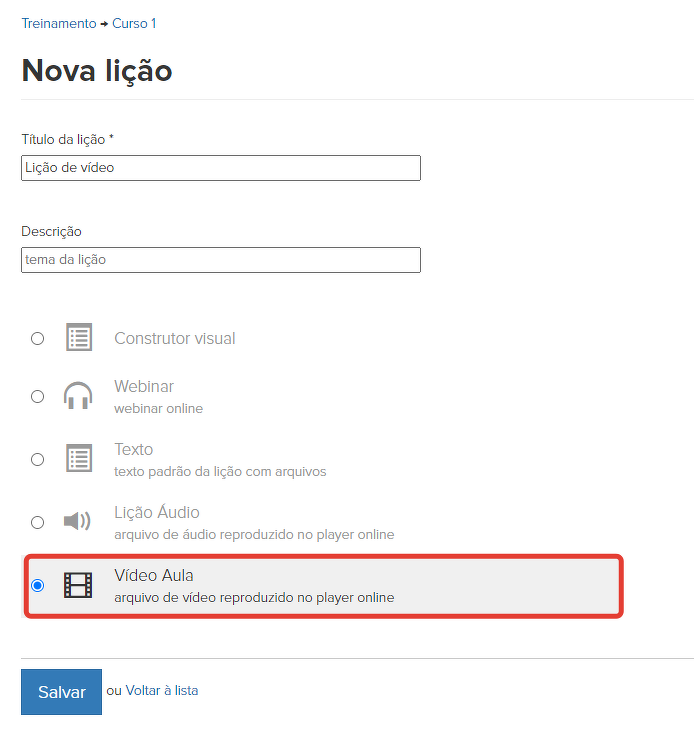The image size is (694, 754).
Task: Focus the Título da lição input field
Action: tap(220, 168)
